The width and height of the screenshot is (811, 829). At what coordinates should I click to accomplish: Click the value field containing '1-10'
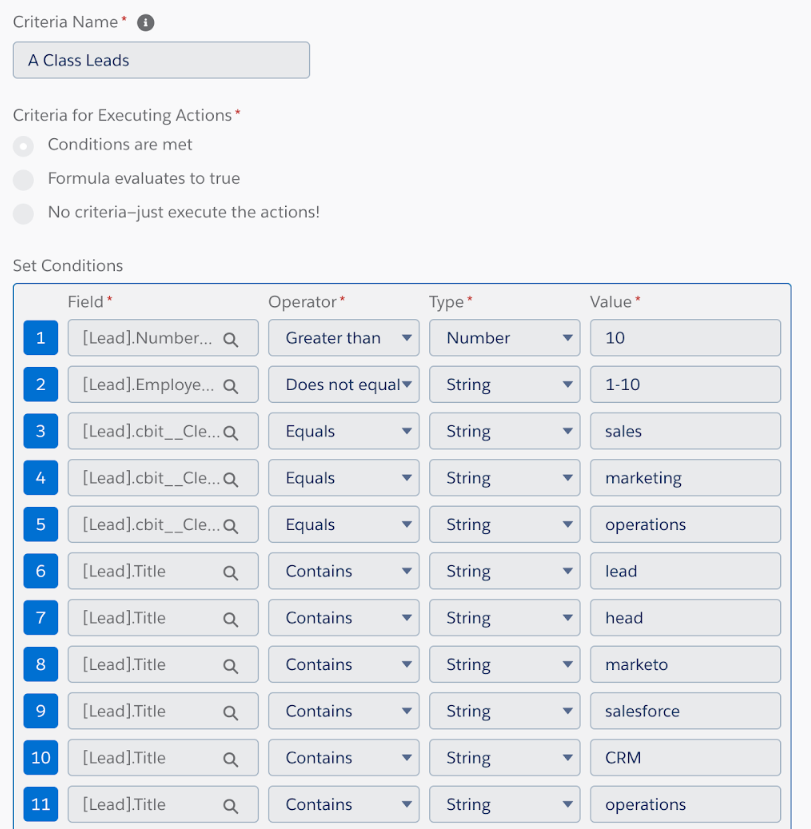(685, 384)
